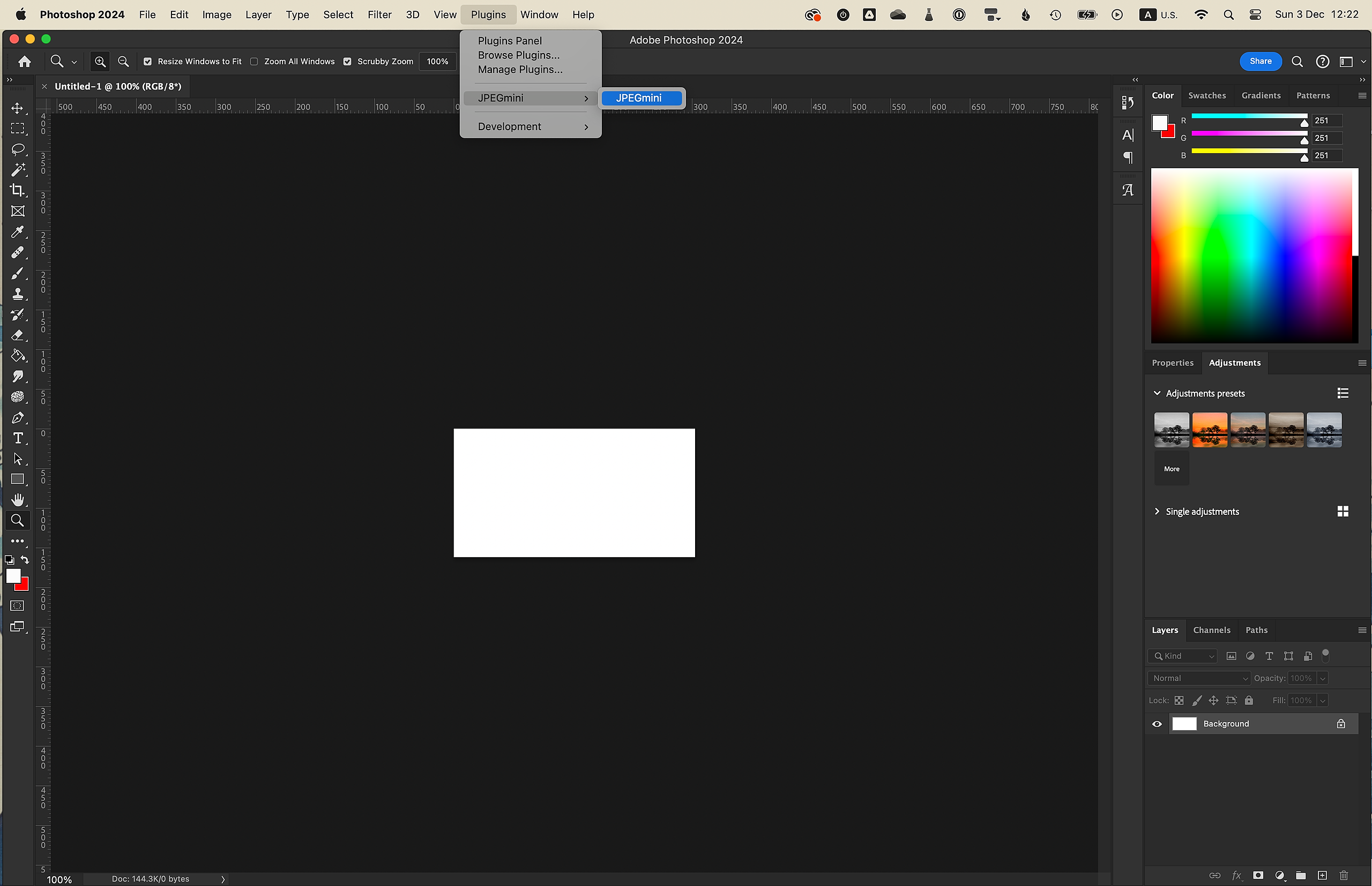
Task: Select the Eyedropper tool
Action: point(17,232)
